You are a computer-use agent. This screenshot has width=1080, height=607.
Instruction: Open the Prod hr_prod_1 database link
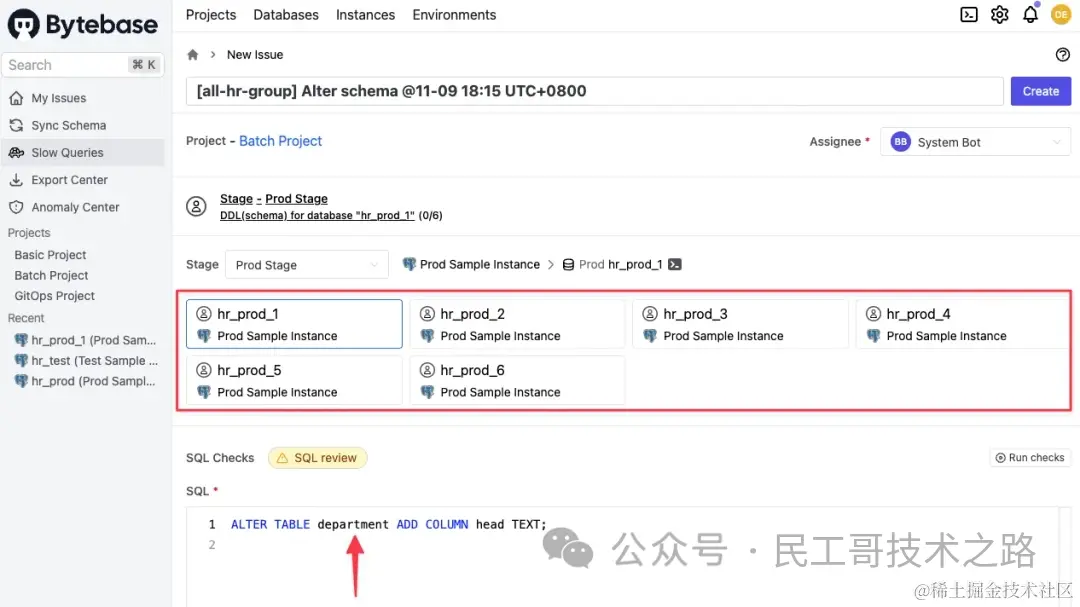620,265
